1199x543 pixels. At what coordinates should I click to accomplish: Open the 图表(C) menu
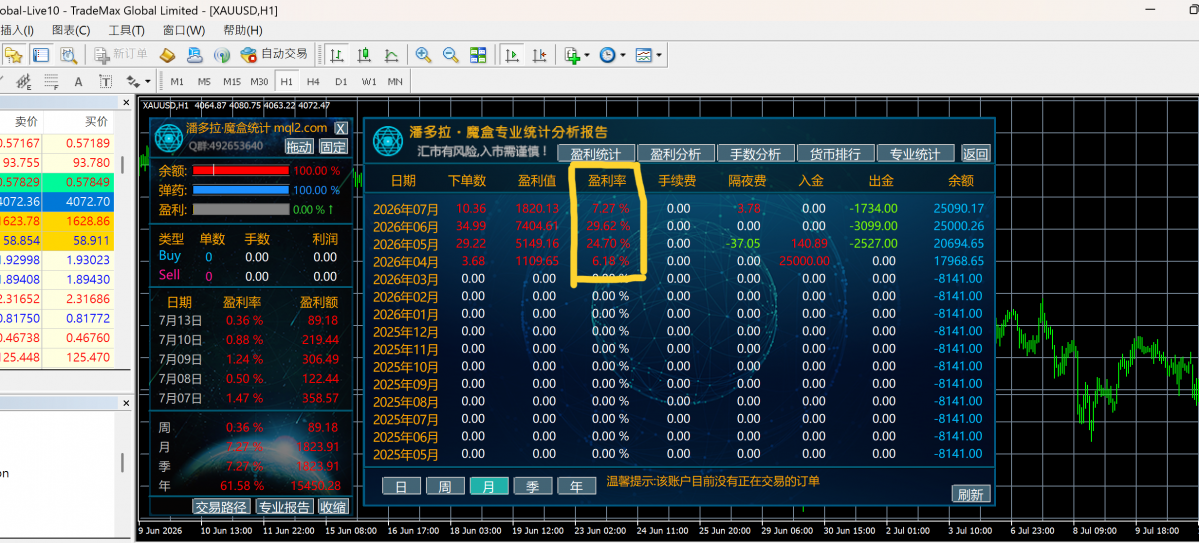(71, 31)
